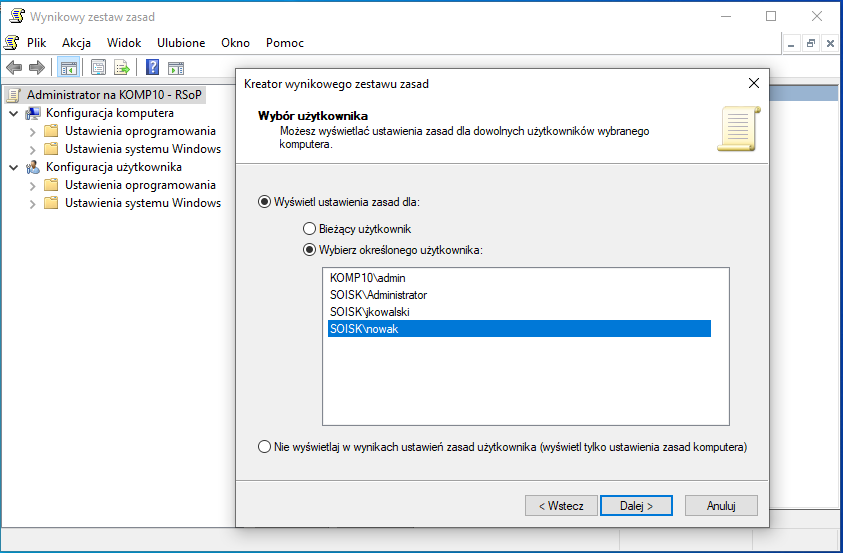Click the Back arrow toolbar icon
Viewport: 843px width, 553px height.
click(x=14, y=68)
